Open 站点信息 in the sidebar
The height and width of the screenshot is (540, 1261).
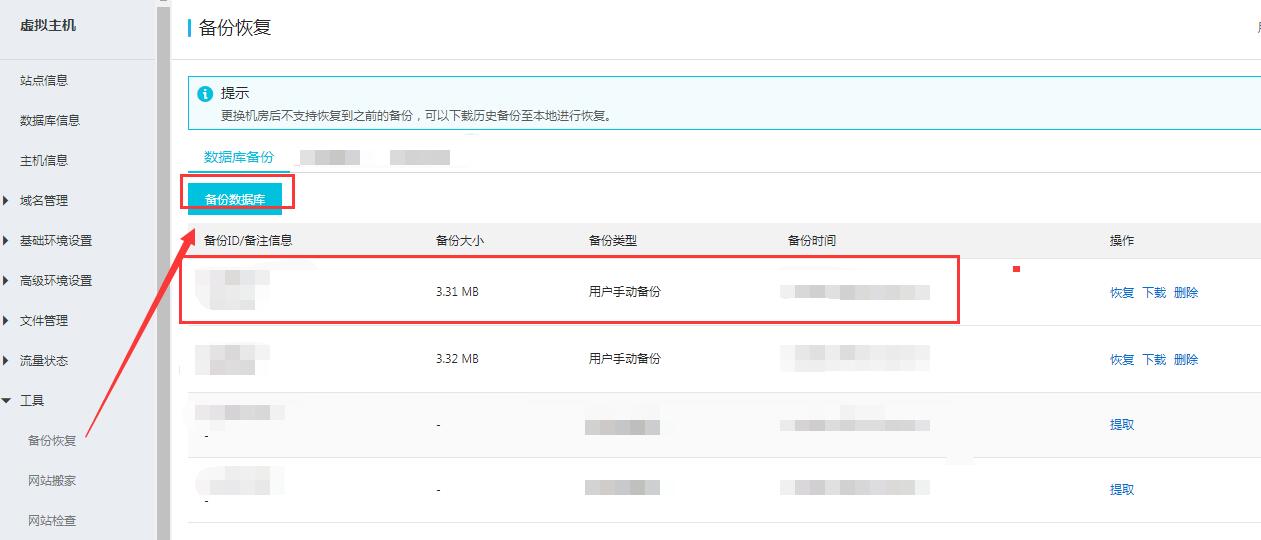[44, 80]
